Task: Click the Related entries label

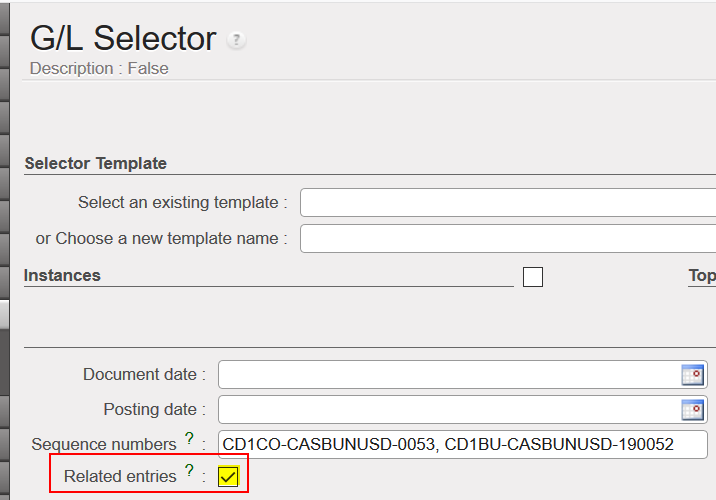Action: pyautogui.click(x=120, y=477)
